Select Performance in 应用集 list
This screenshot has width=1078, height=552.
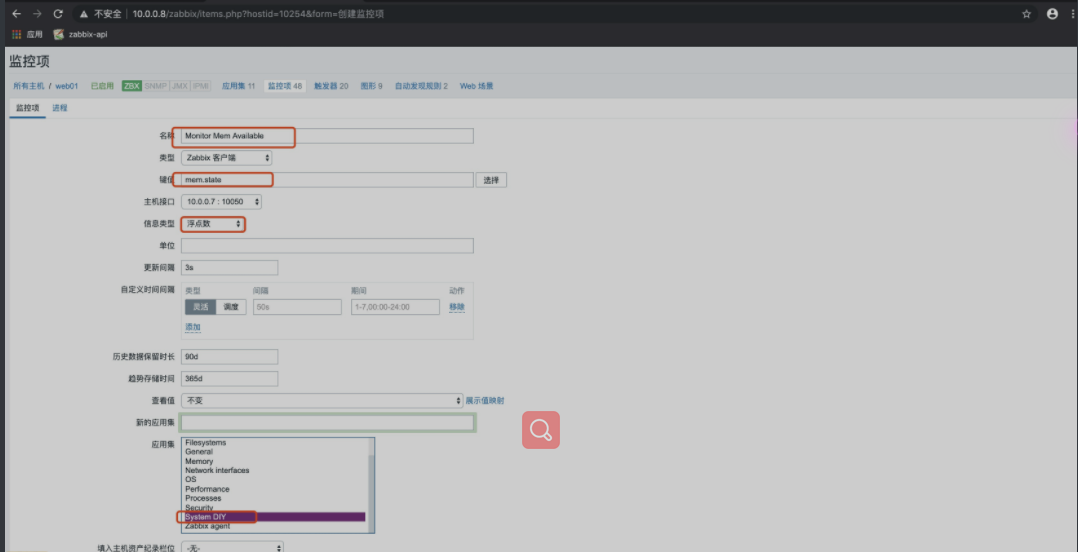(274, 489)
